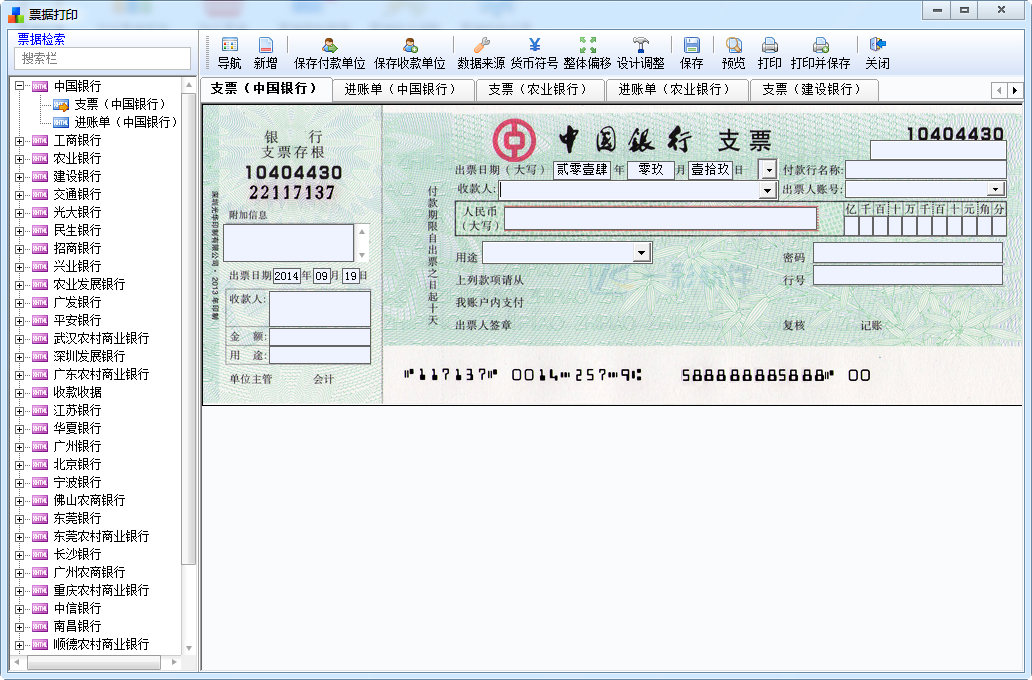Click the 年 field 贰零壹肆
1032x680 pixels.
[582, 170]
